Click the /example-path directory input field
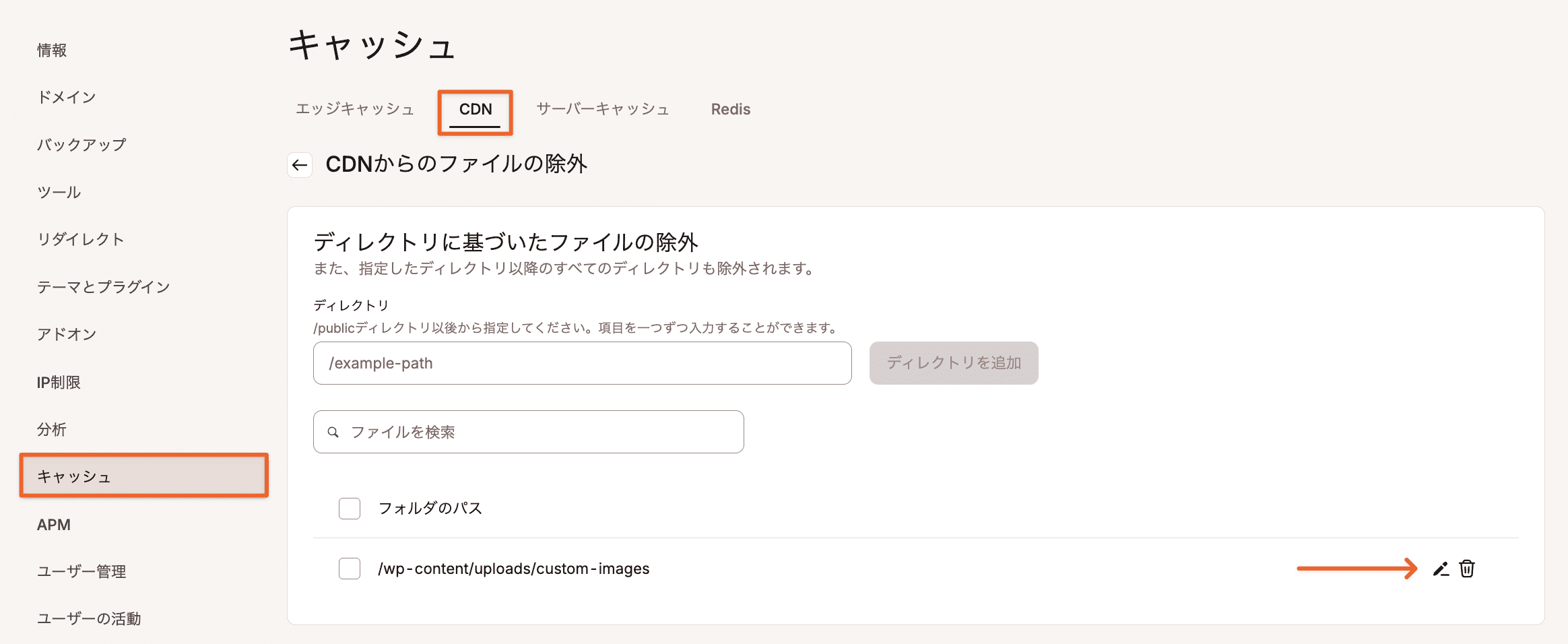Image resolution: width=1568 pixels, height=644 pixels. click(x=582, y=363)
